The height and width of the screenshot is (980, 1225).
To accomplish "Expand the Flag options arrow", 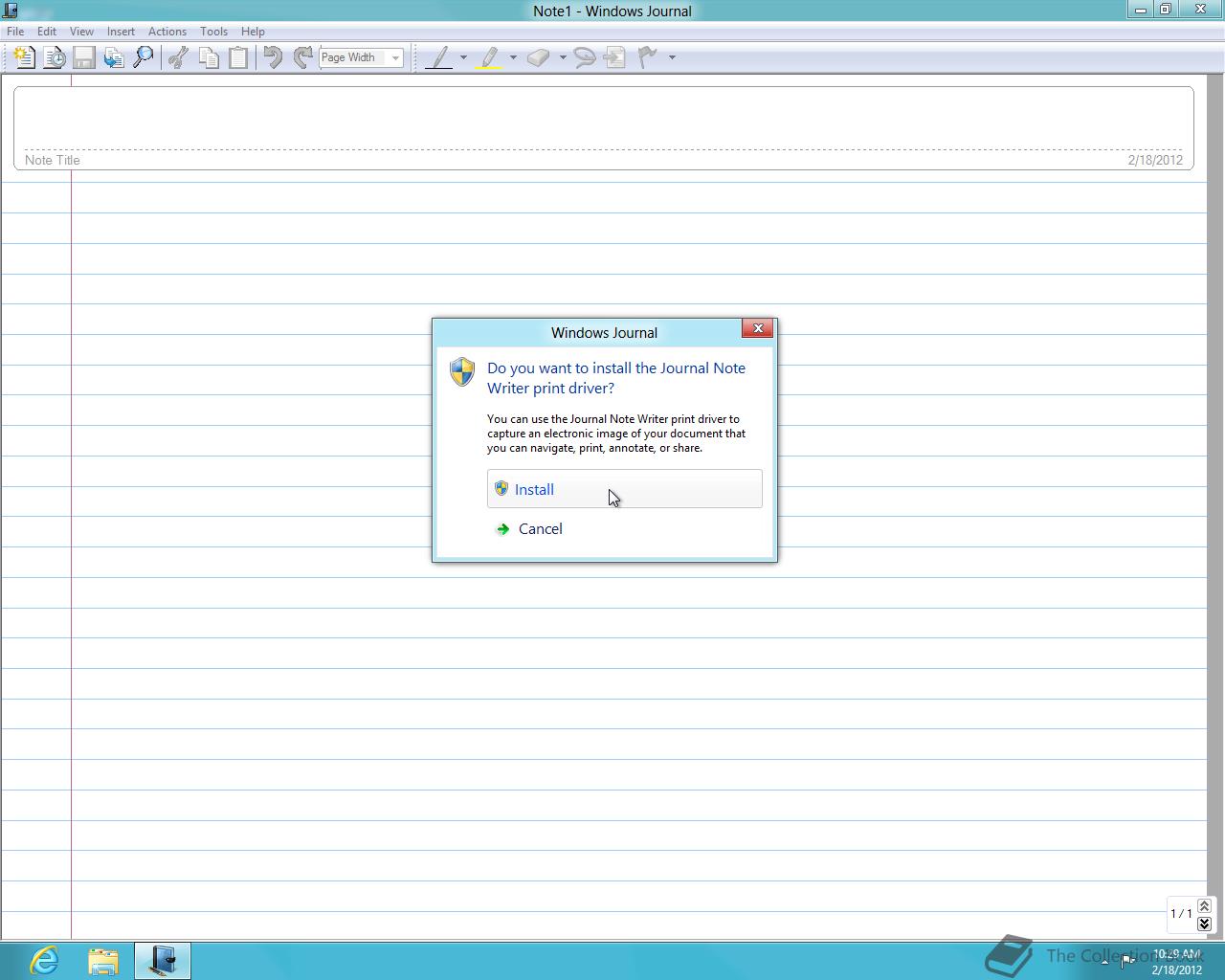I will [x=672, y=57].
